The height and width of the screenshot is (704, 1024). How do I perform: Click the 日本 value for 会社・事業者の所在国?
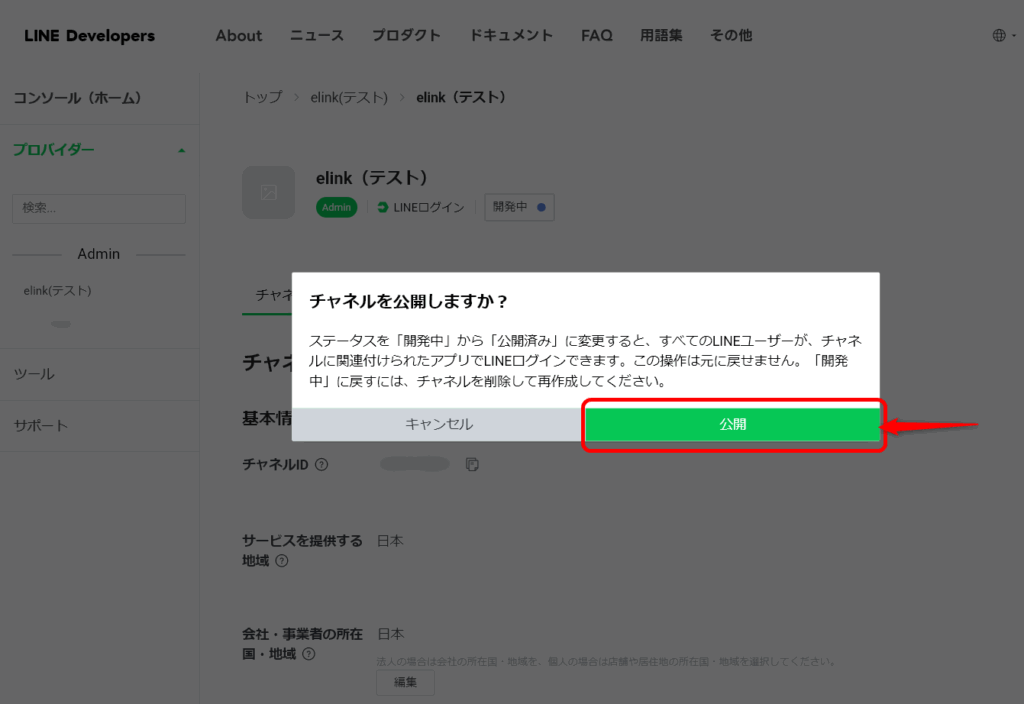391,634
